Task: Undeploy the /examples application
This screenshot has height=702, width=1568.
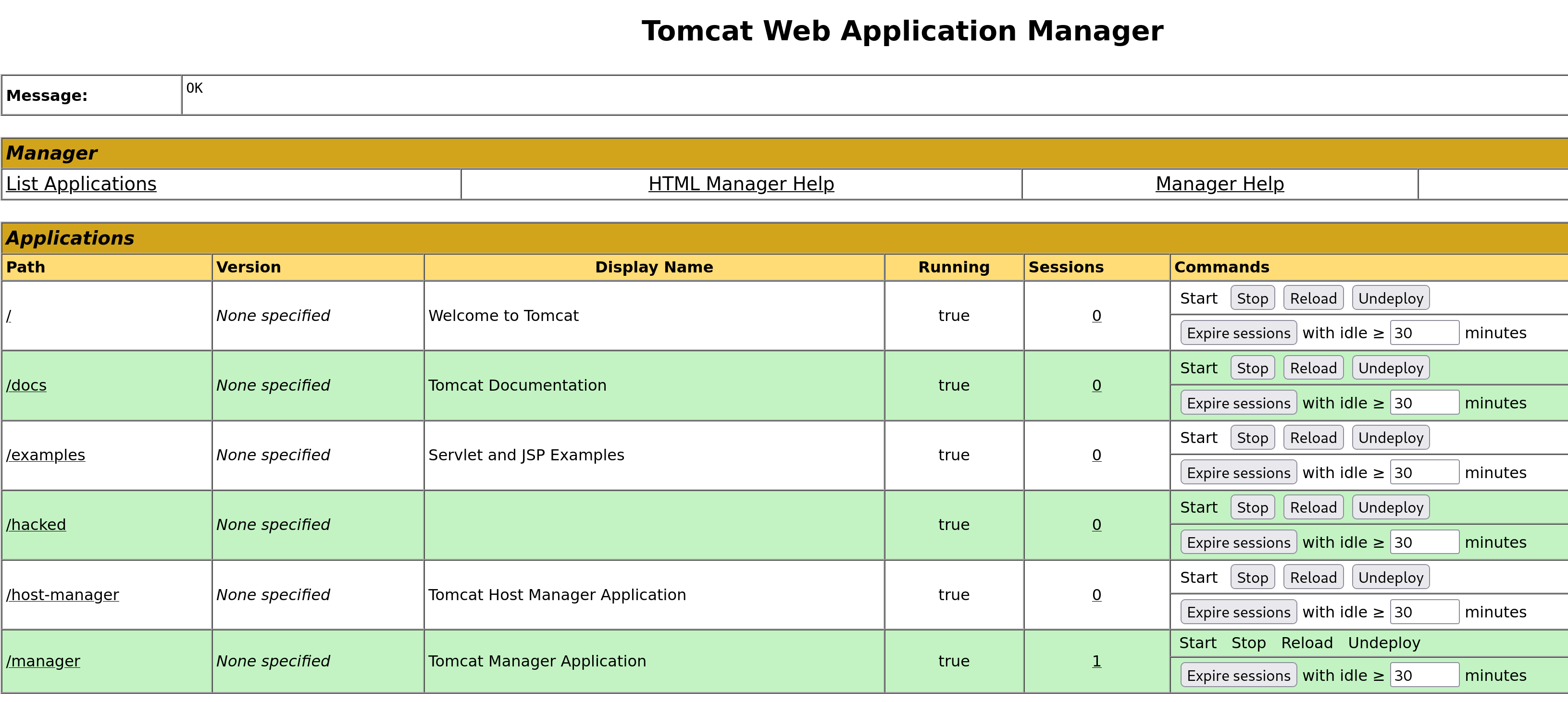Action: pyautogui.click(x=1390, y=437)
